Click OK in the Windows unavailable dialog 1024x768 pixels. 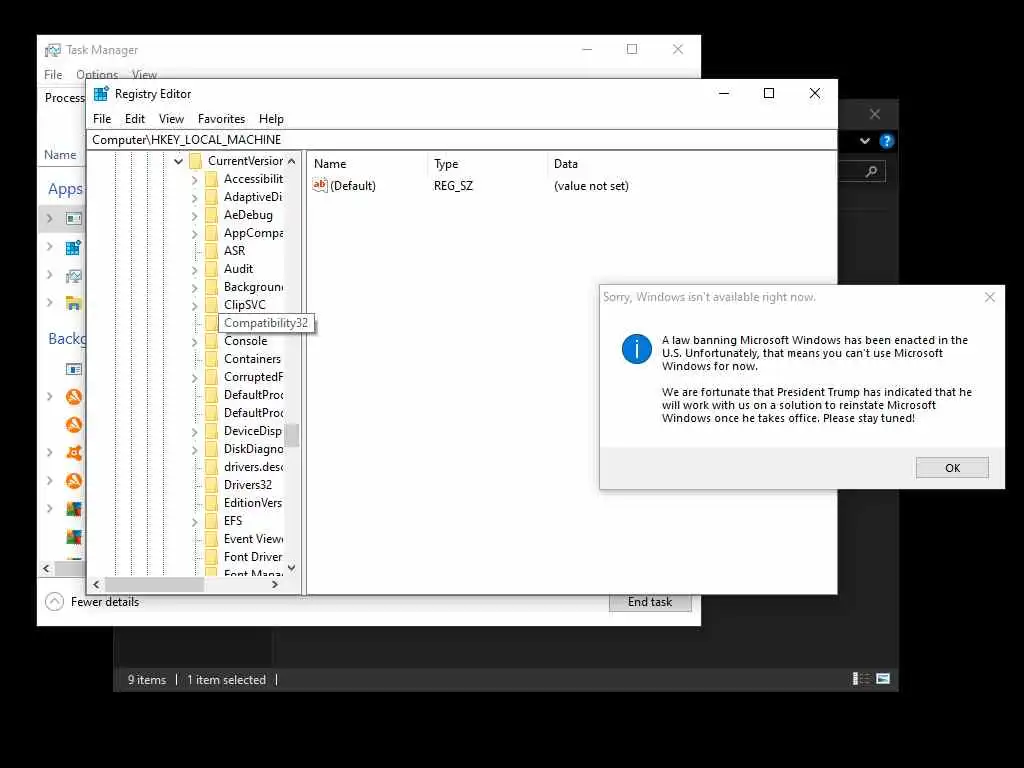coord(952,468)
